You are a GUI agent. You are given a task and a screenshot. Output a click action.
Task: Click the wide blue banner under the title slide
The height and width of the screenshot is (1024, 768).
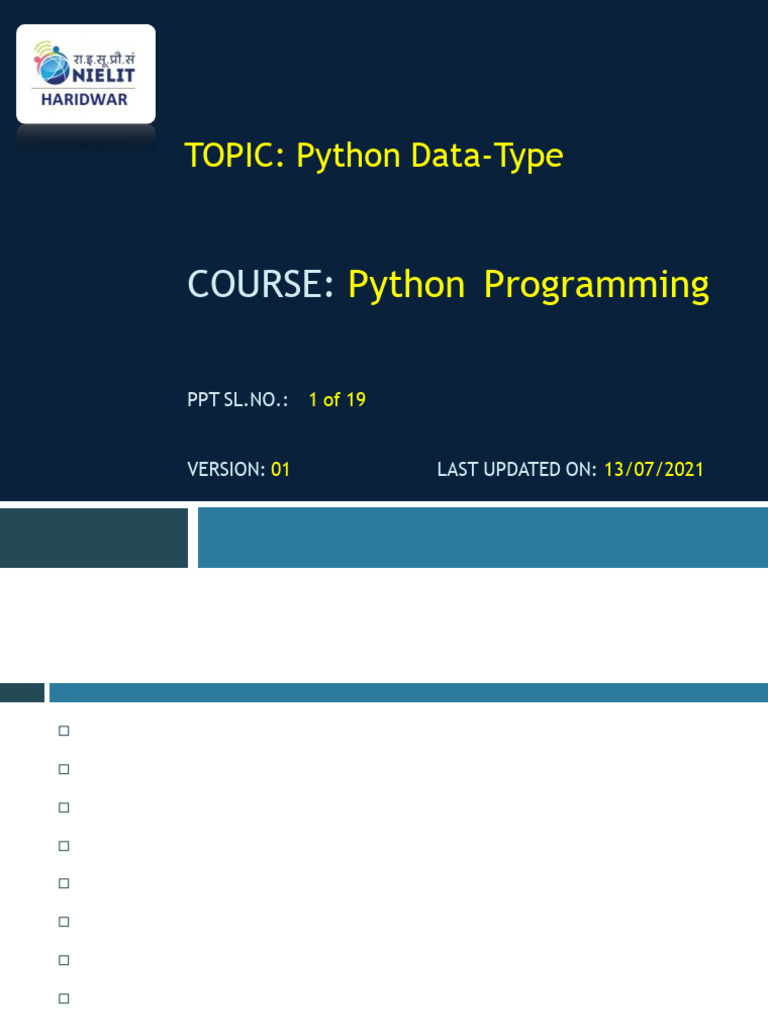coord(482,537)
